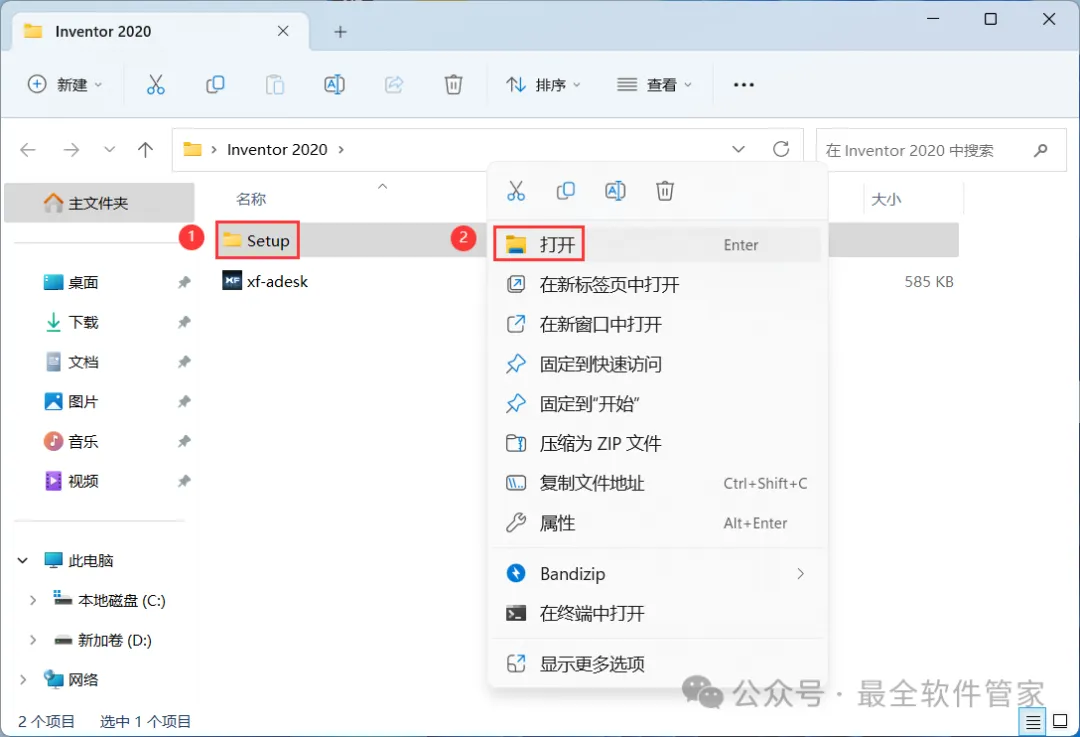The height and width of the screenshot is (737, 1080).
Task: Click the Rename icon in the top toolbar
Action: 334,85
